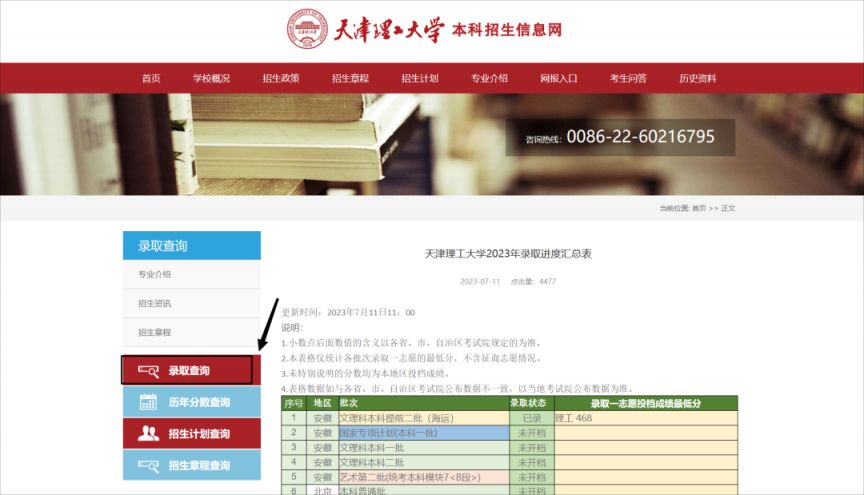The width and height of the screenshot is (864, 495).
Task: Open the 招生章程 top navigation item
Action: click(350, 78)
